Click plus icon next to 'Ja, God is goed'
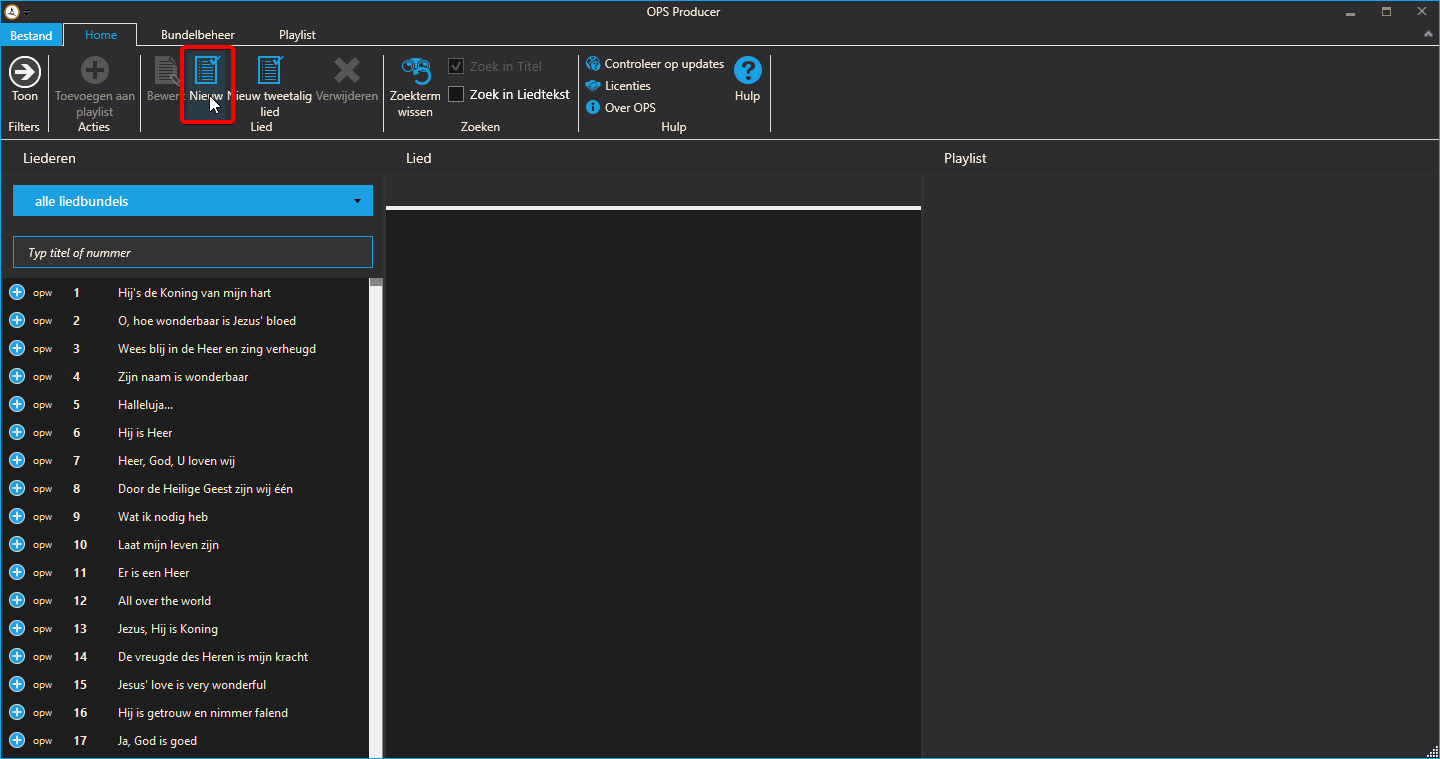Viewport: 1440px width, 759px height. (17, 740)
